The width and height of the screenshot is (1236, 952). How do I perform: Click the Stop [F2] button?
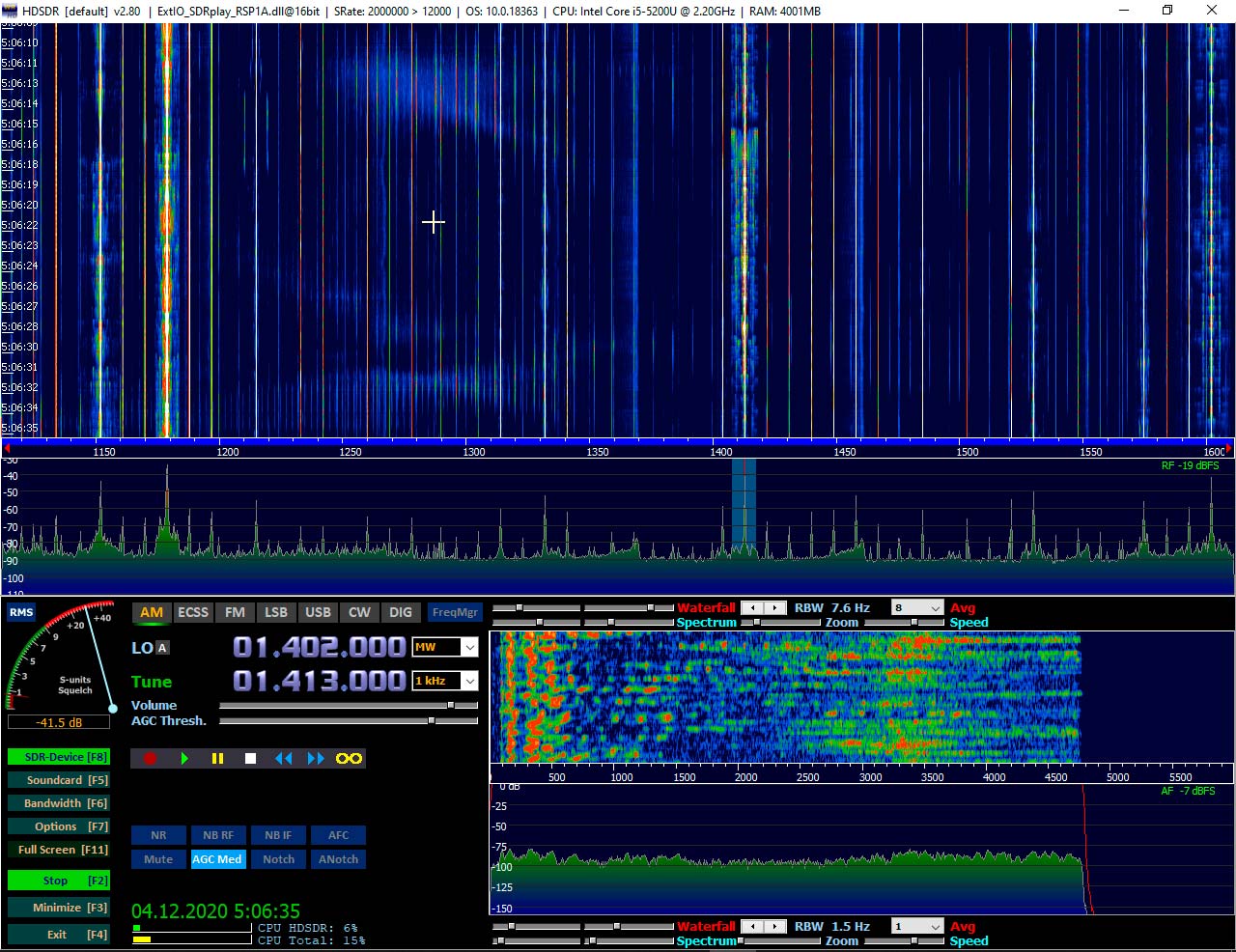click(x=59, y=881)
